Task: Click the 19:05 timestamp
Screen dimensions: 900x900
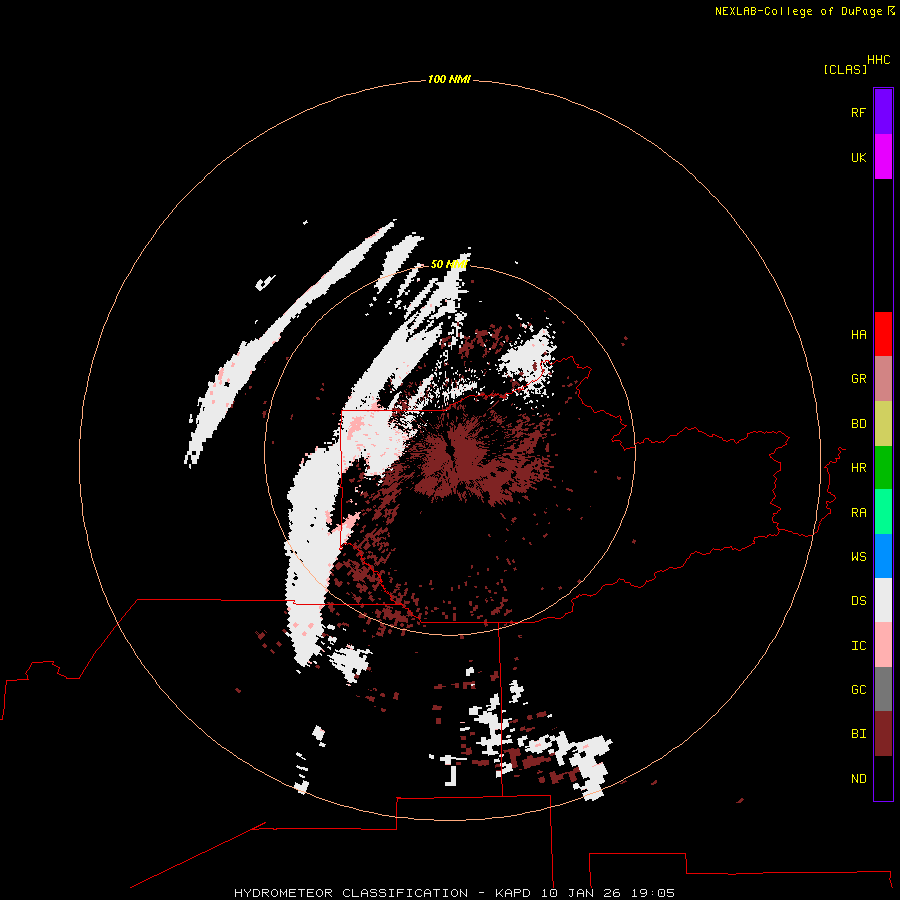Action: pyautogui.click(x=652, y=893)
